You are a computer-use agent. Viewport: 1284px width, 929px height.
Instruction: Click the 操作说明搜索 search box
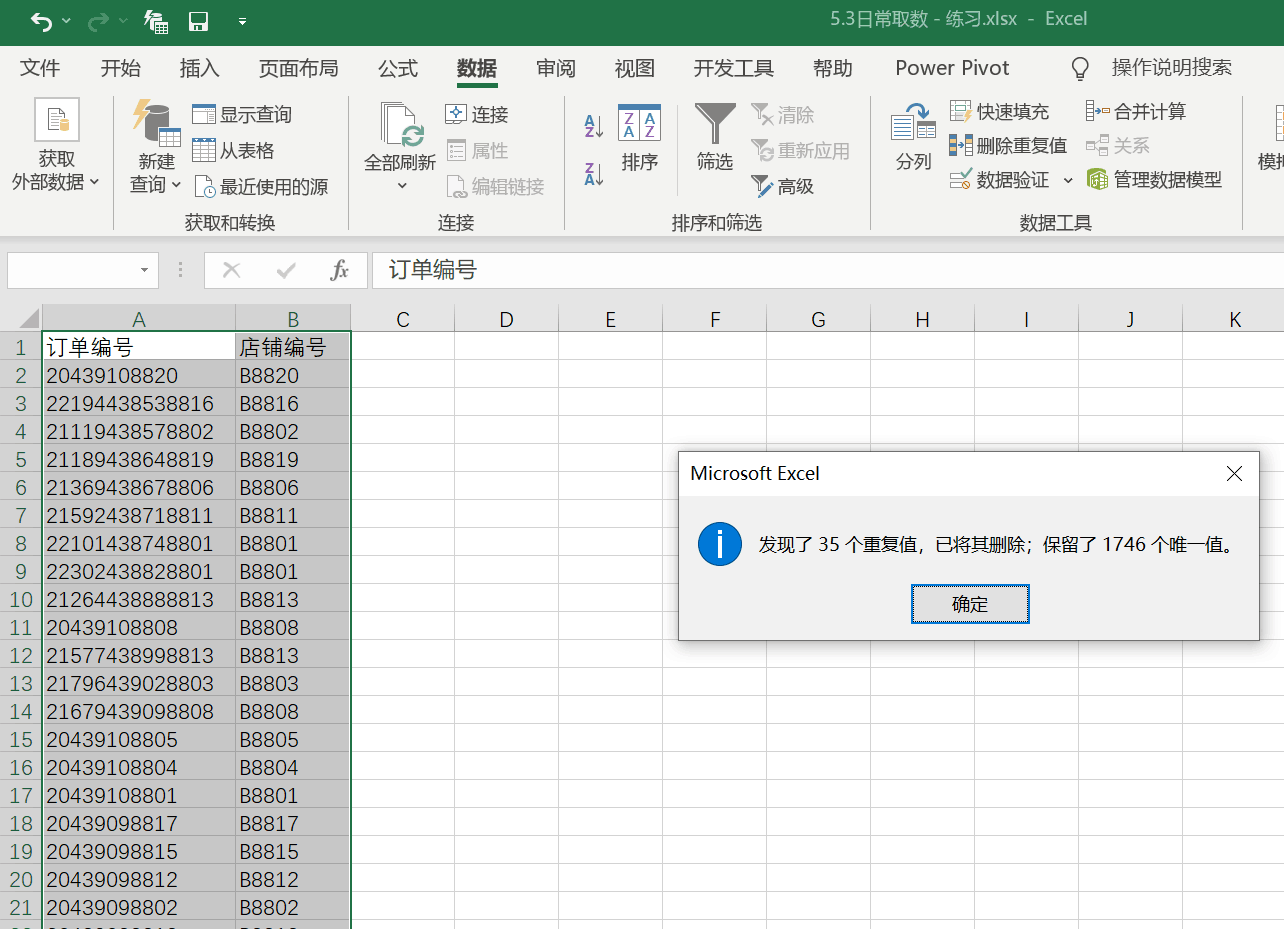[x=1171, y=68]
